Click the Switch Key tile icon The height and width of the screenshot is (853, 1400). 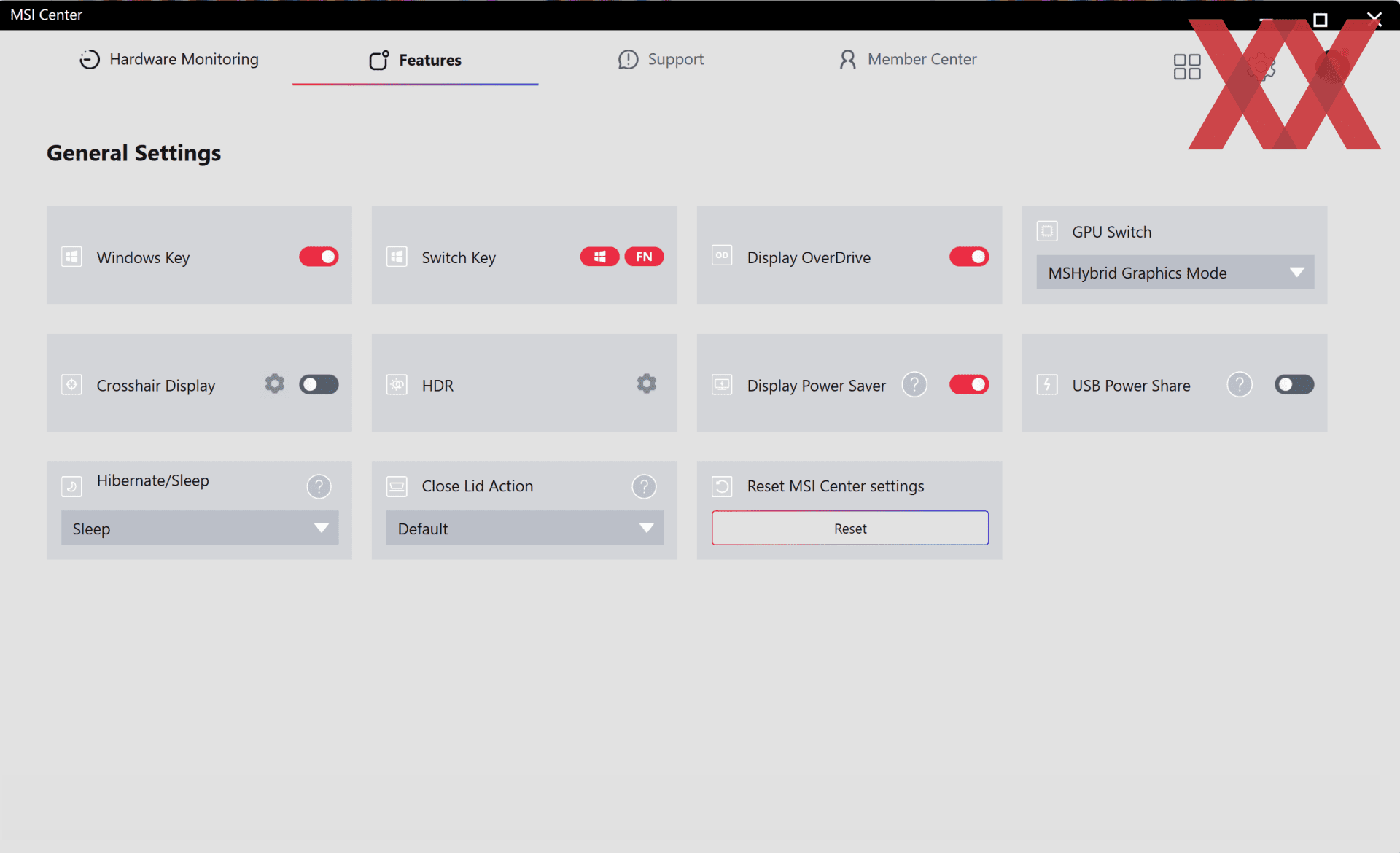pyautogui.click(x=397, y=257)
